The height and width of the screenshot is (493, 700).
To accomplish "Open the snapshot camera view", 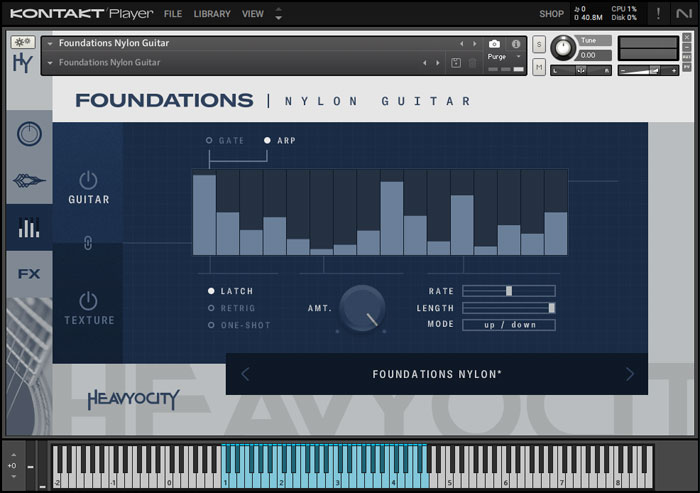I will [494, 44].
